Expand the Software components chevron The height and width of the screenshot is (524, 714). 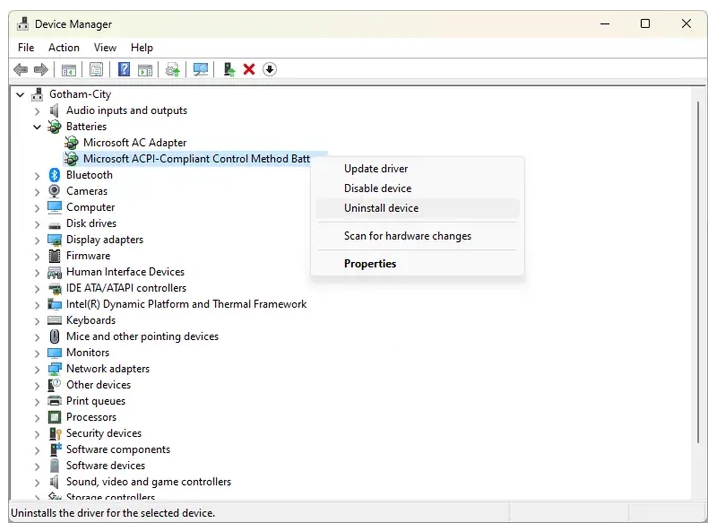37,450
